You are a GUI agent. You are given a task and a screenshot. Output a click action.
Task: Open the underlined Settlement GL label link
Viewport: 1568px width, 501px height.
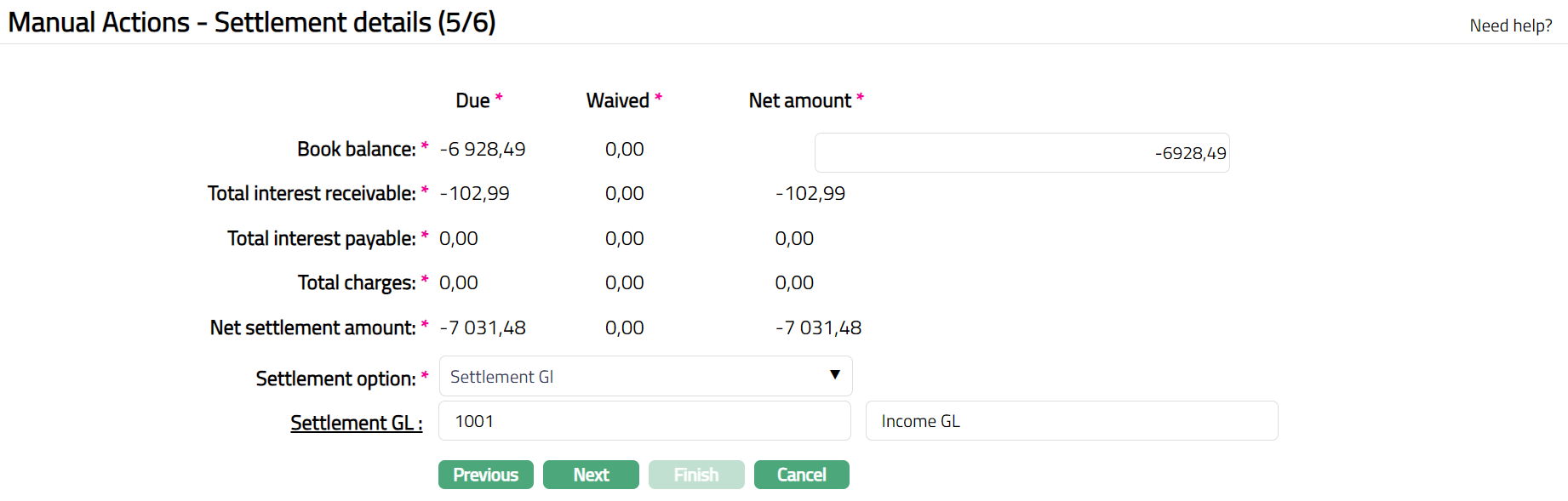[356, 423]
